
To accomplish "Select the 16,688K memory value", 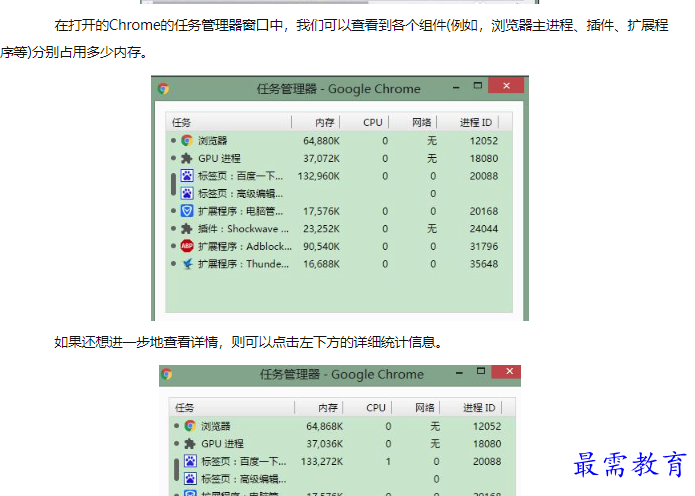I will tap(321, 264).
